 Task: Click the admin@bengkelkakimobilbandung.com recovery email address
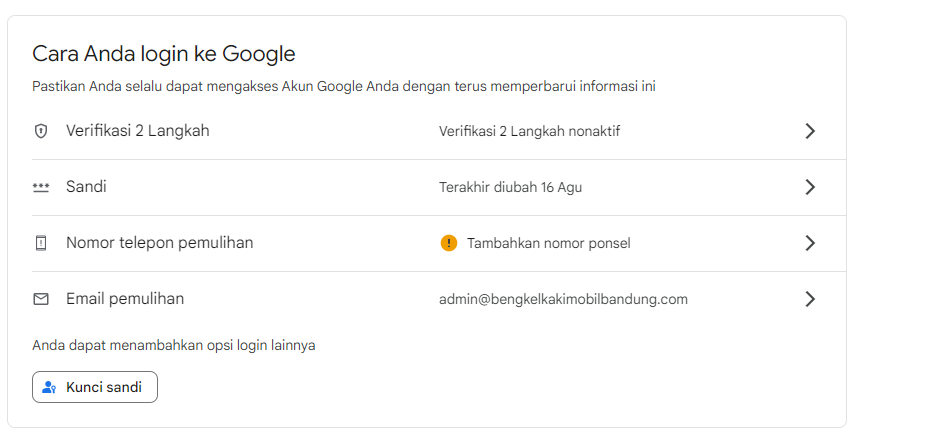(x=564, y=299)
